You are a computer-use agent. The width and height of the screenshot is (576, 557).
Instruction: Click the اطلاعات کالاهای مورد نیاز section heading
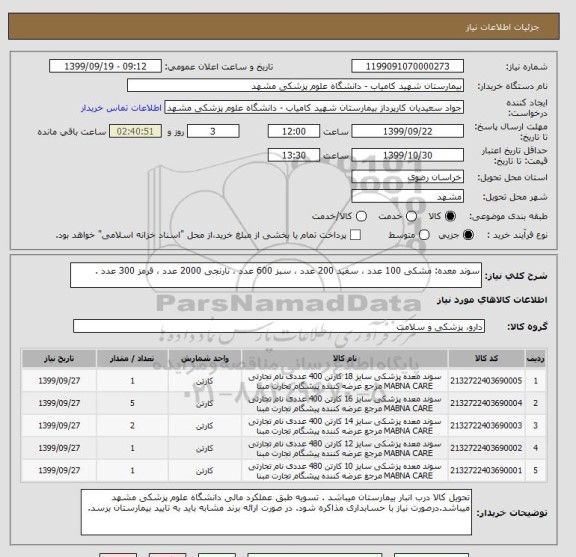492,300
